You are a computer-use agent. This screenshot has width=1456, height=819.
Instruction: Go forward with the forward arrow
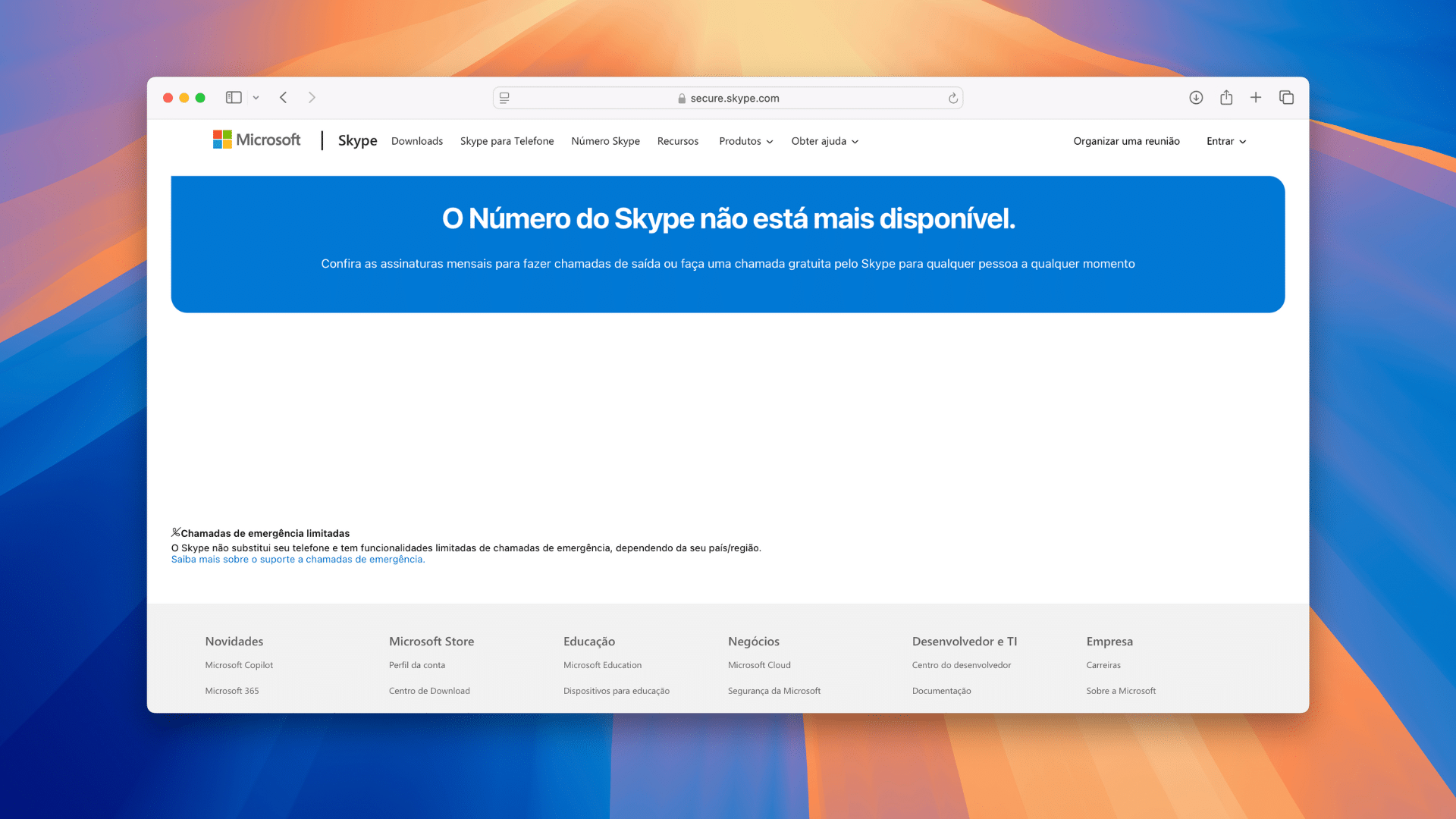(312, 98)
